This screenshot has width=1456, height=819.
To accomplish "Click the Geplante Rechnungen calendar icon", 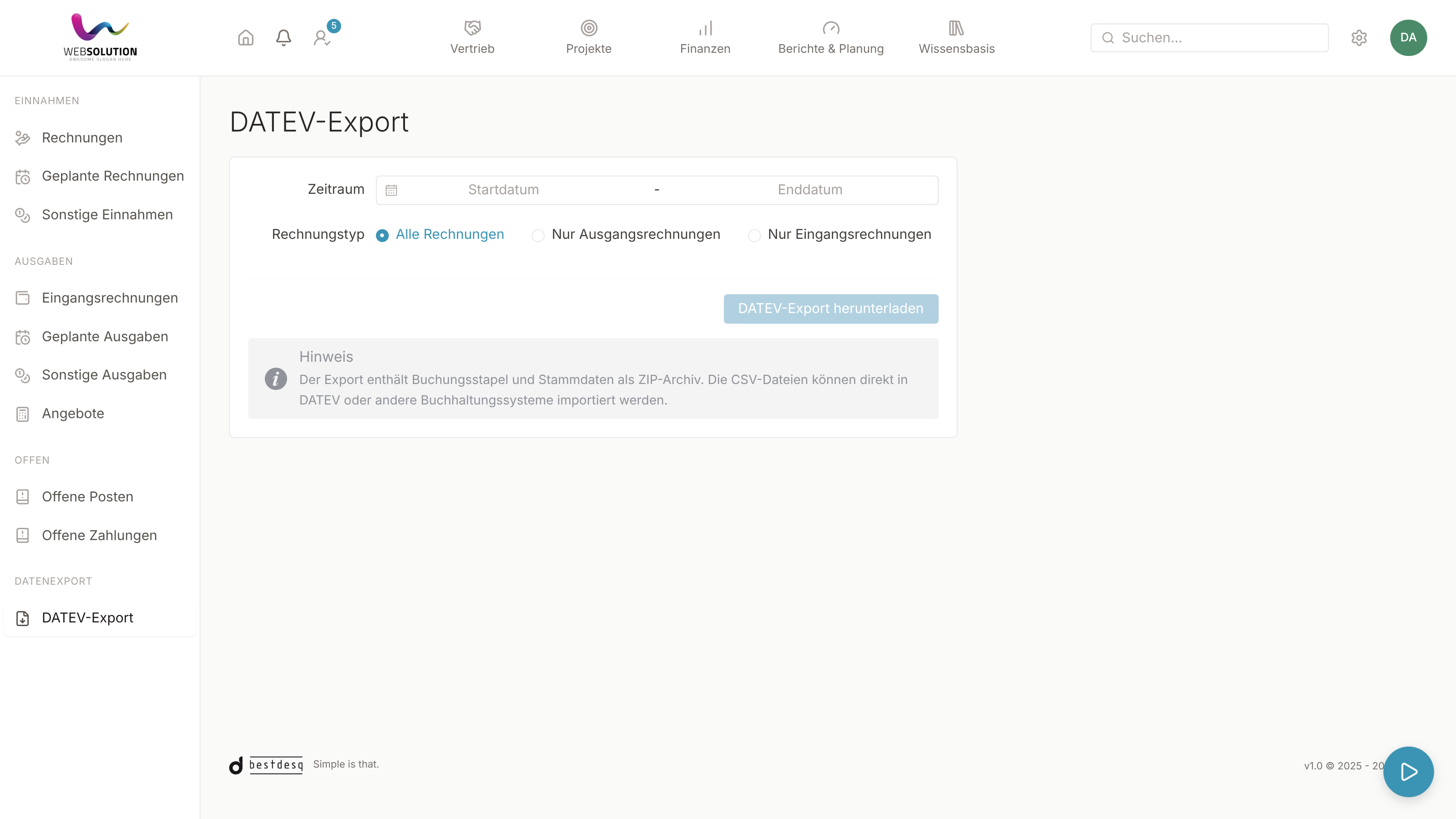I will [x=23, y=177].
